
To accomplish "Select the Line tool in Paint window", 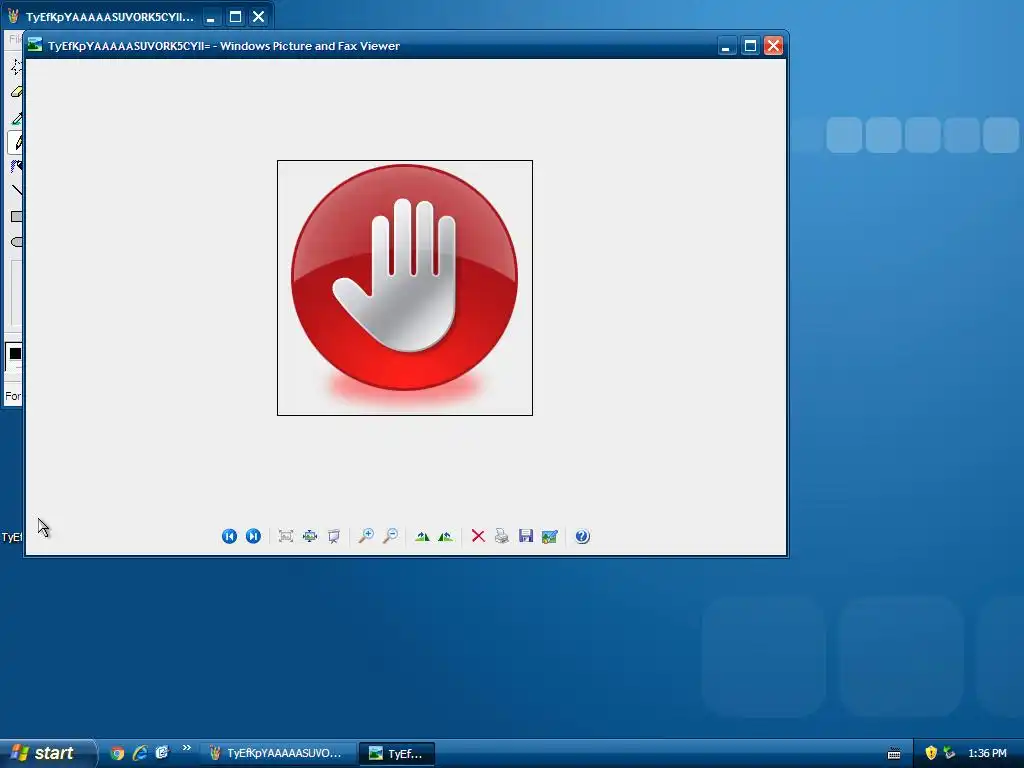I will (x=16, y=191).
